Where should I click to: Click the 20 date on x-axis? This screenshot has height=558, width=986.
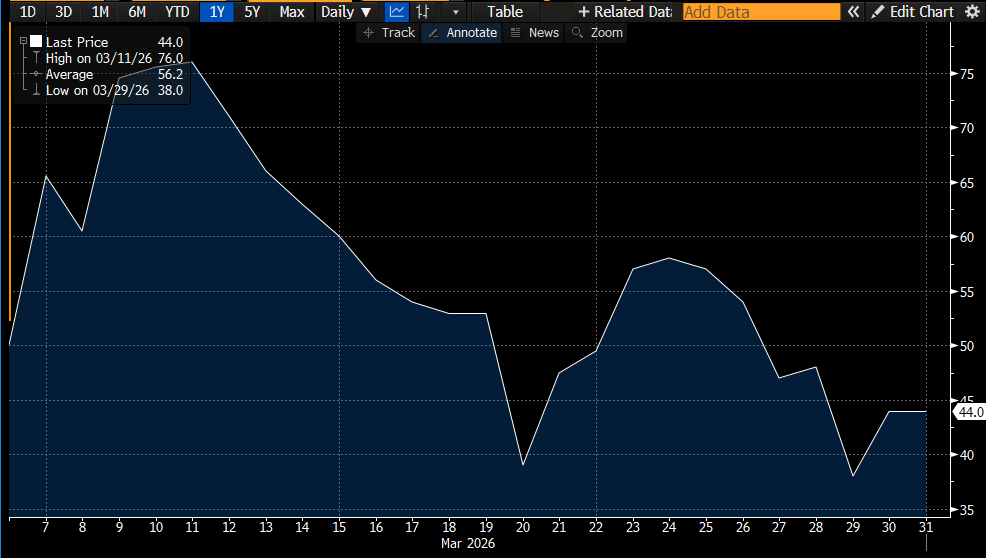(523, 527)
